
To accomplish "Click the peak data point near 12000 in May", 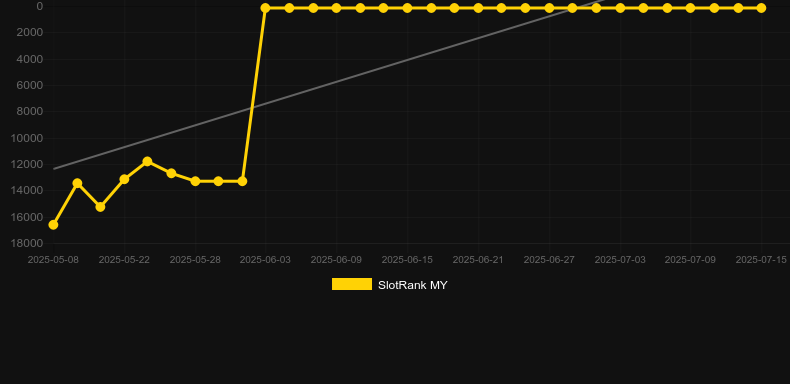I will [147, 161].
